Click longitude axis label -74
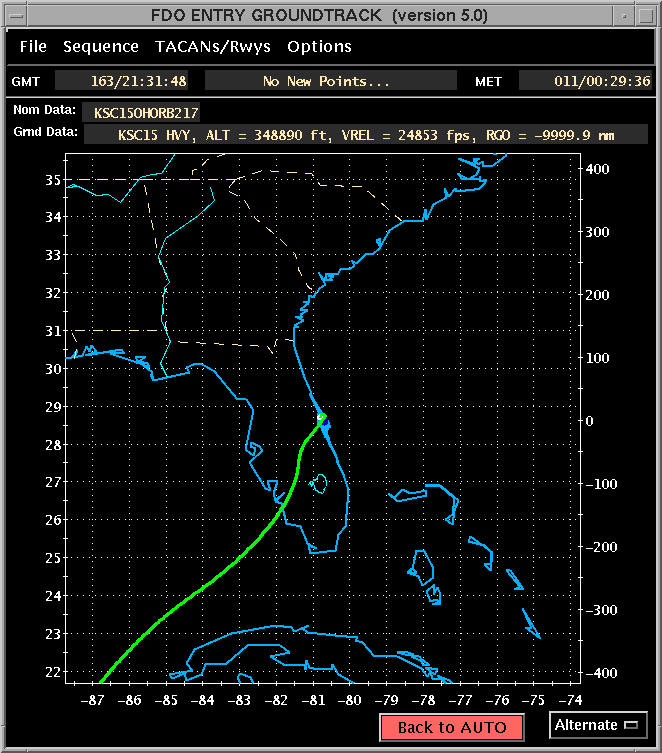Image resolution: width=662 pixels, height=753 pixels. pyautogui.click(x=570, y=700)
